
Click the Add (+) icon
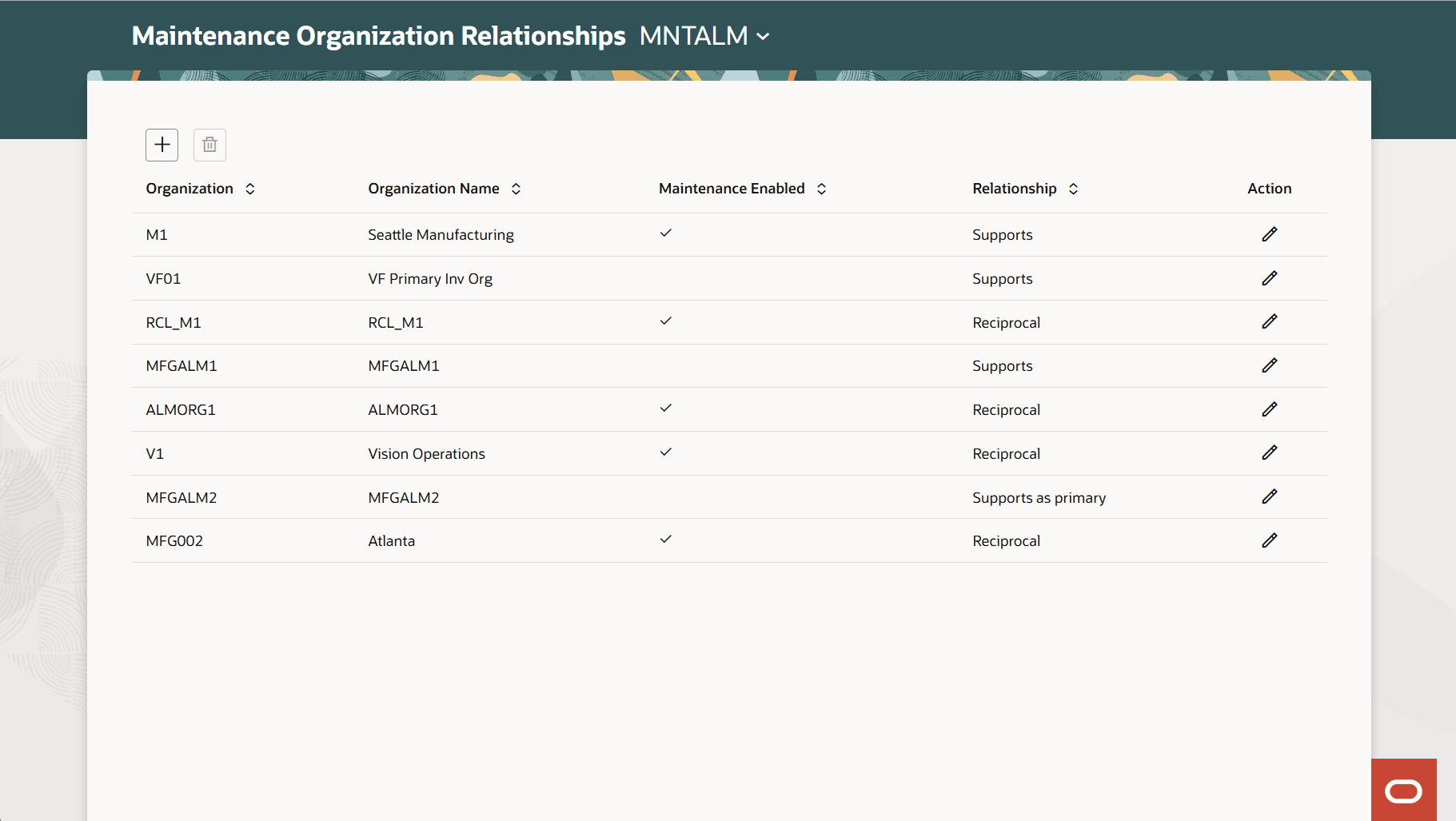162,145
